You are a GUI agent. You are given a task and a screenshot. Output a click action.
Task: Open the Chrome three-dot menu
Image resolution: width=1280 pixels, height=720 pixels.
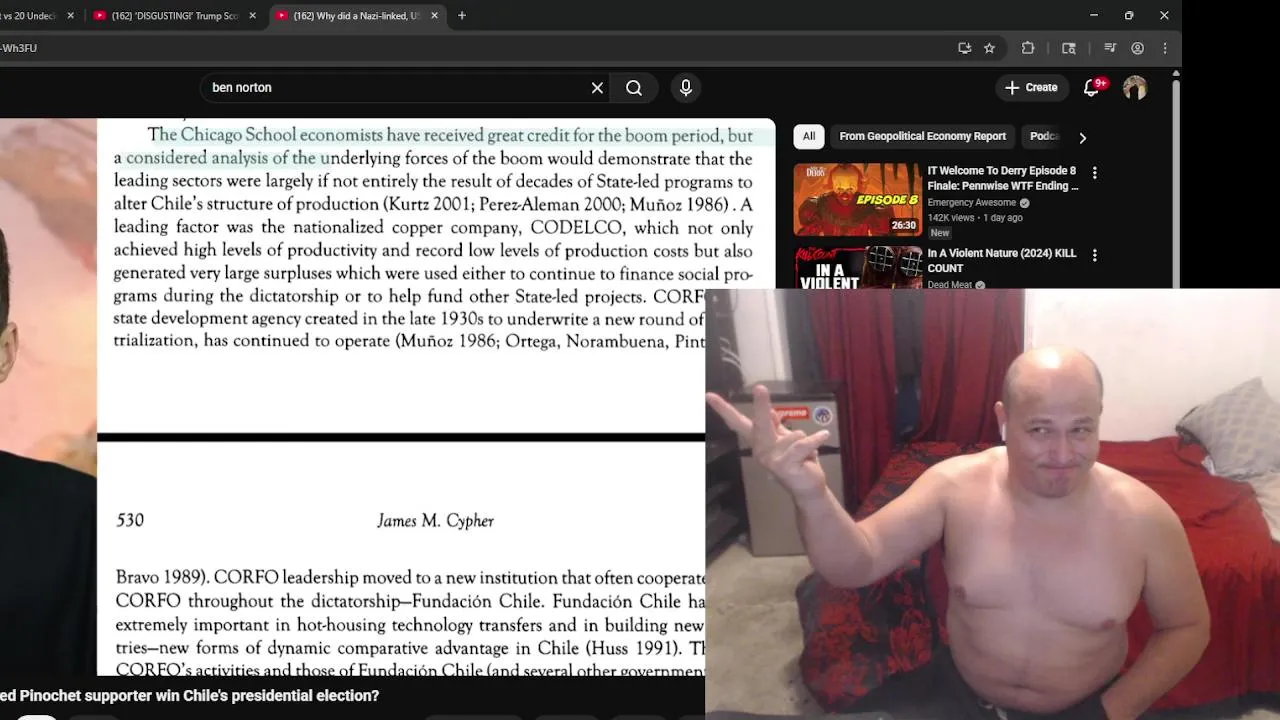pos(1165,48)
